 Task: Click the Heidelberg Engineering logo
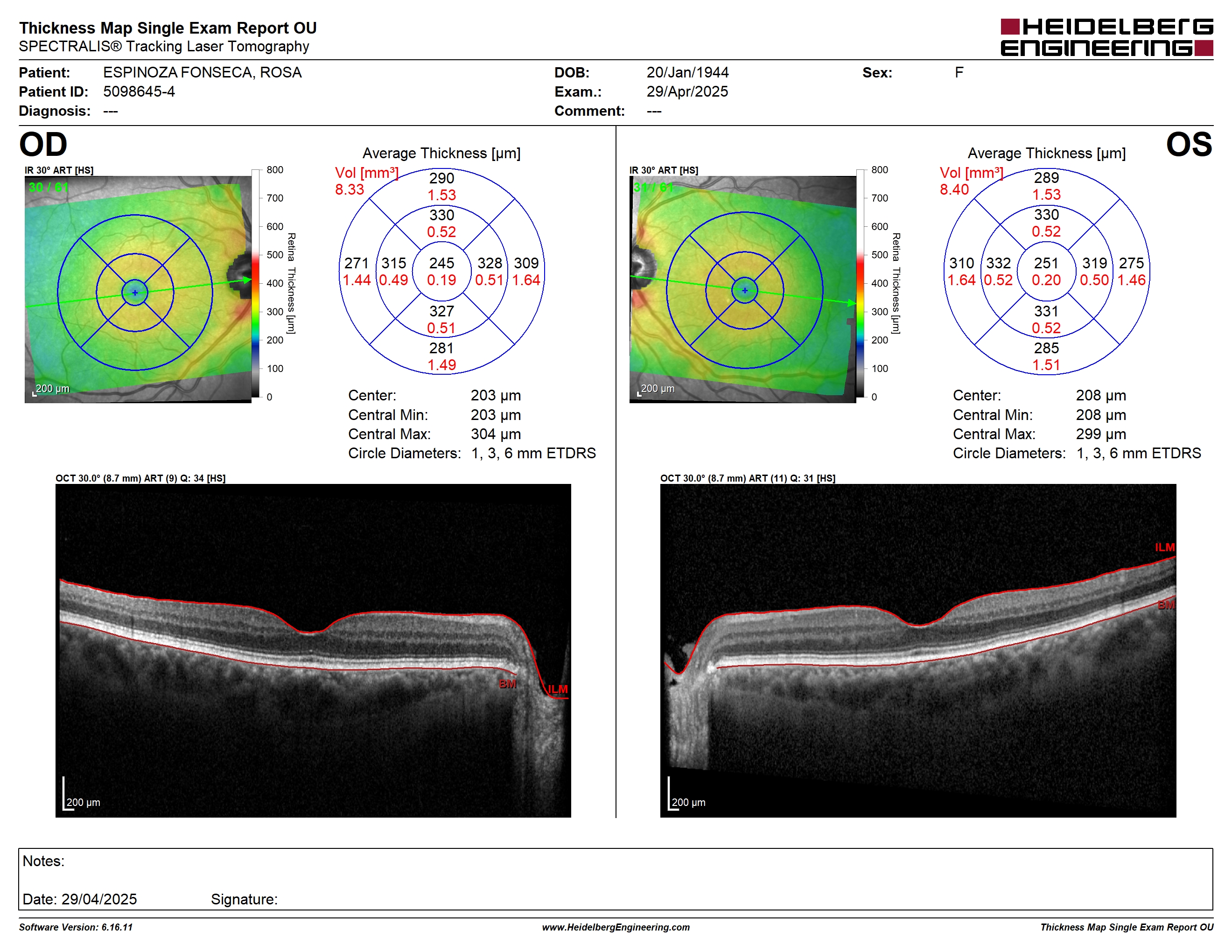click(x=1106, y=38)
